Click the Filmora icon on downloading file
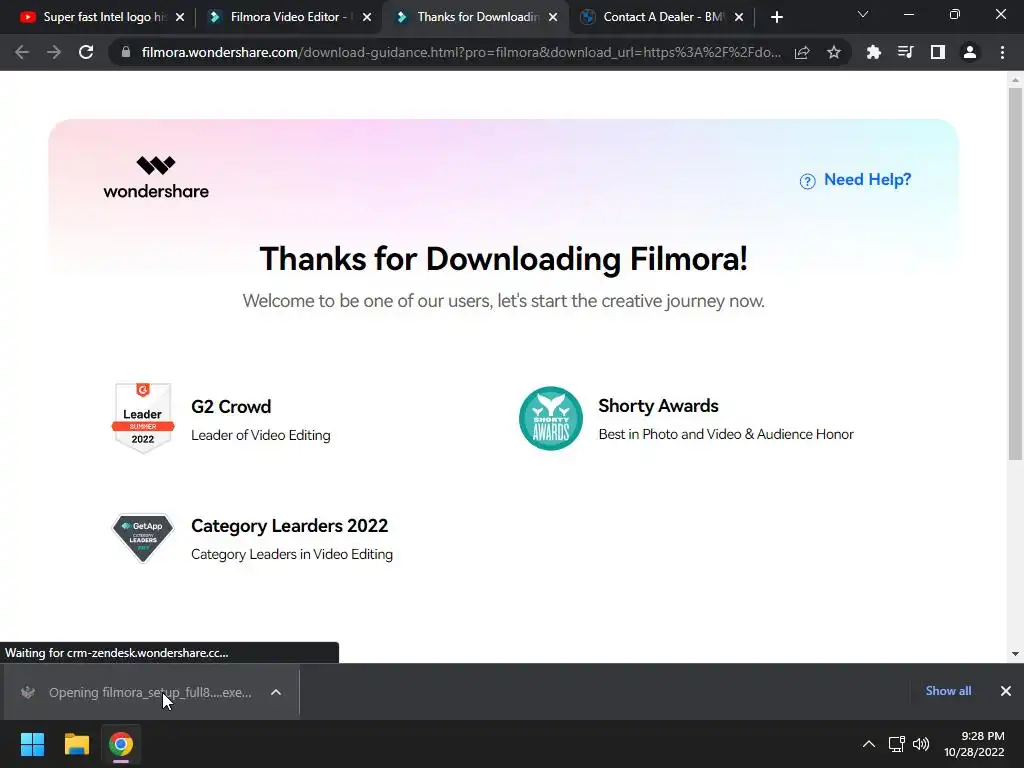The height and width of the screenshot is (768, 1024). click(27, 692)
